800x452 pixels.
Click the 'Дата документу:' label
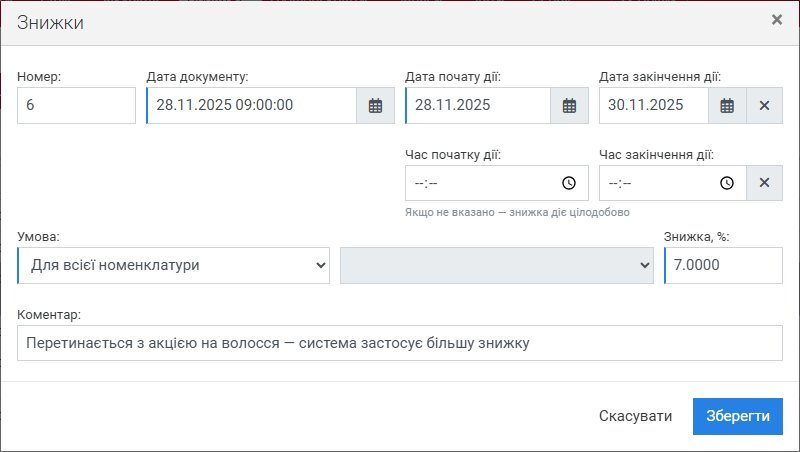(x=197, y=77)
